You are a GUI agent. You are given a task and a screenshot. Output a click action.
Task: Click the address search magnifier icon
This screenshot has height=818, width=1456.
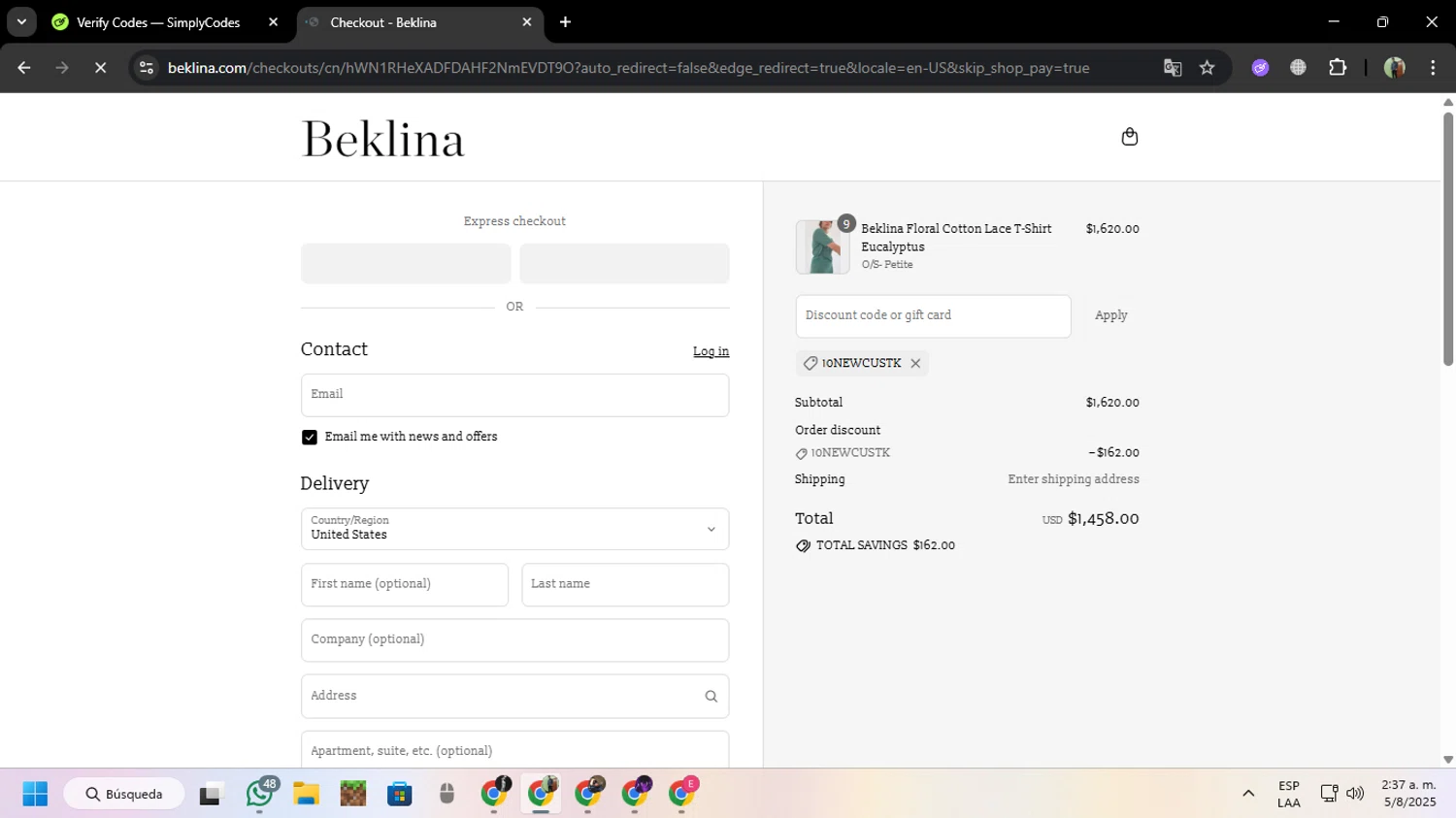pyautogui.click(x=711, y=697)
